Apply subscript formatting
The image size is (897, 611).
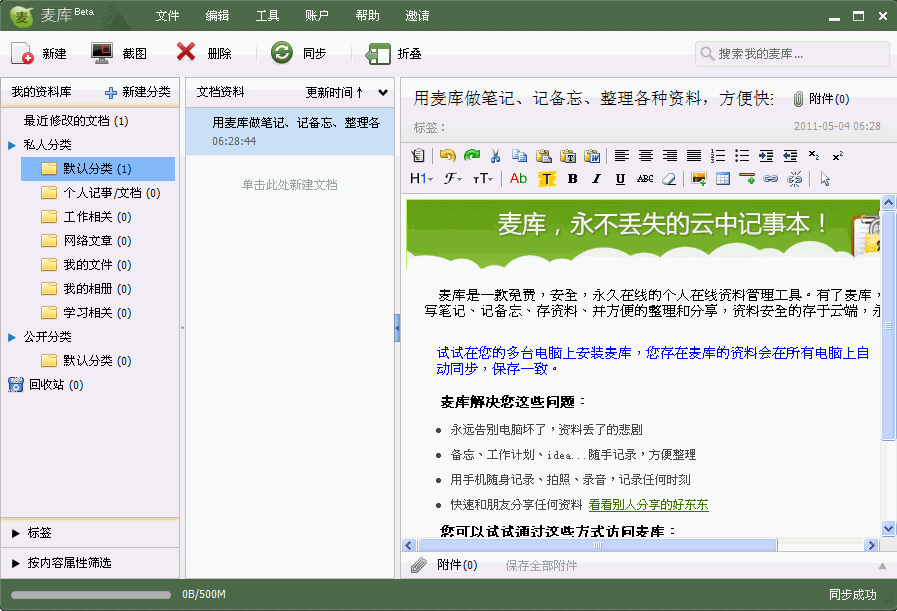tap(814, 156)
